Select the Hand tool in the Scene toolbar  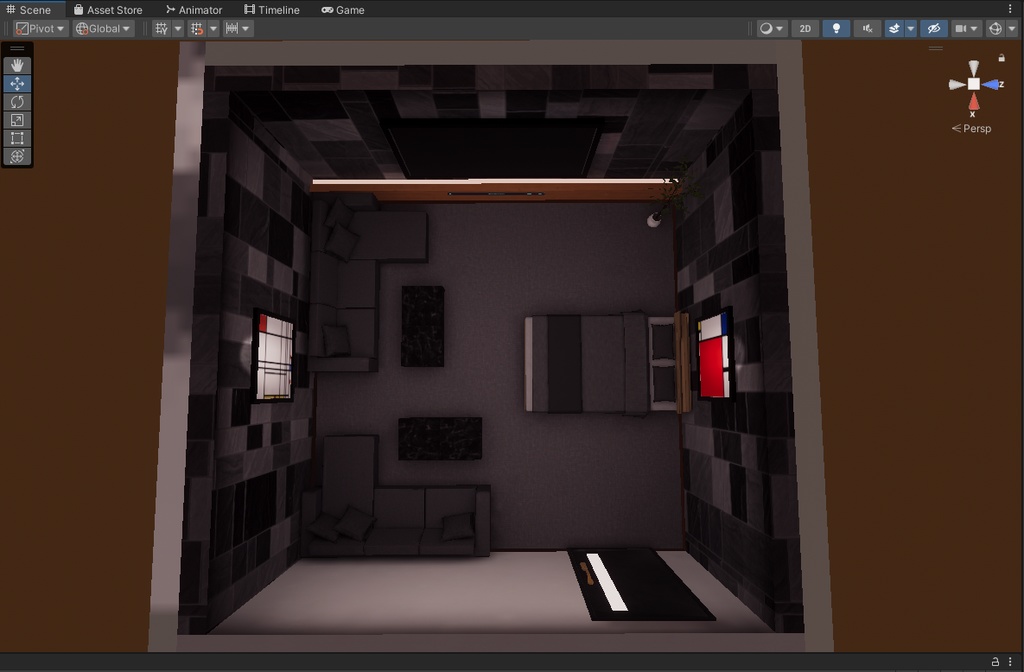coord(16,64)
